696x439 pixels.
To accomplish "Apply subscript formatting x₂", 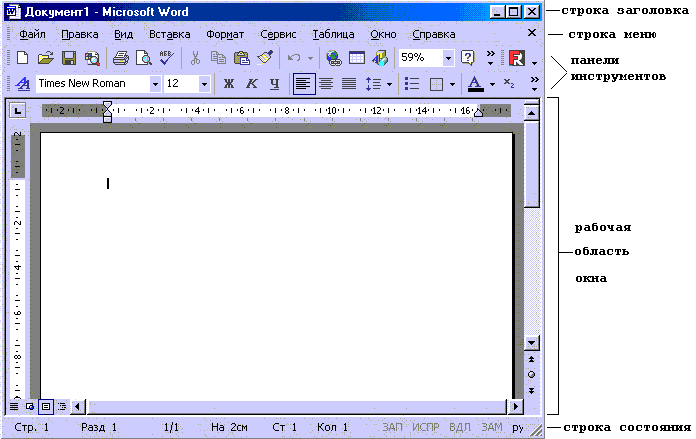I will 509,83.
